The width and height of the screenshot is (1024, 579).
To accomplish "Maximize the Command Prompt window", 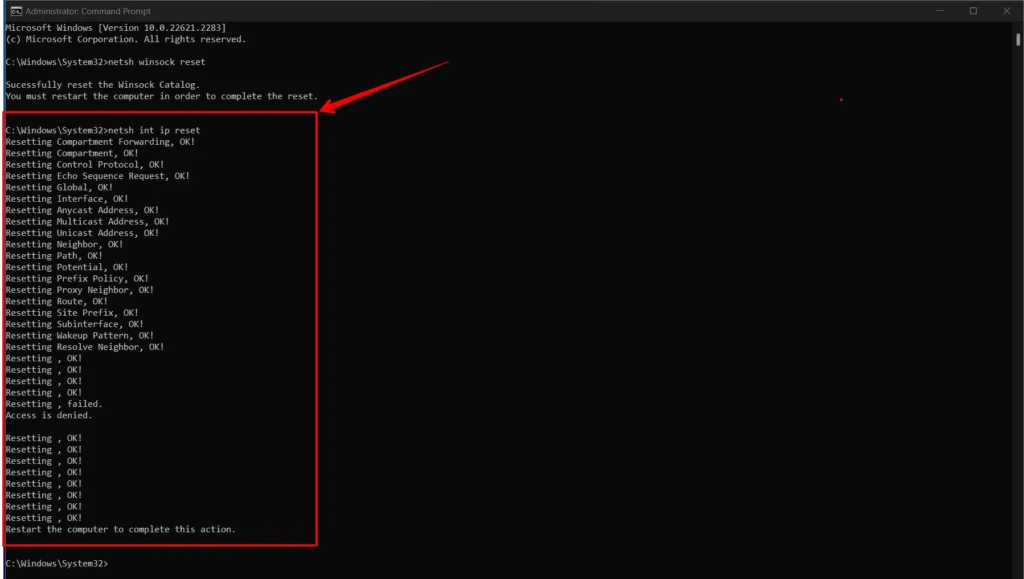I will (973, 11).
